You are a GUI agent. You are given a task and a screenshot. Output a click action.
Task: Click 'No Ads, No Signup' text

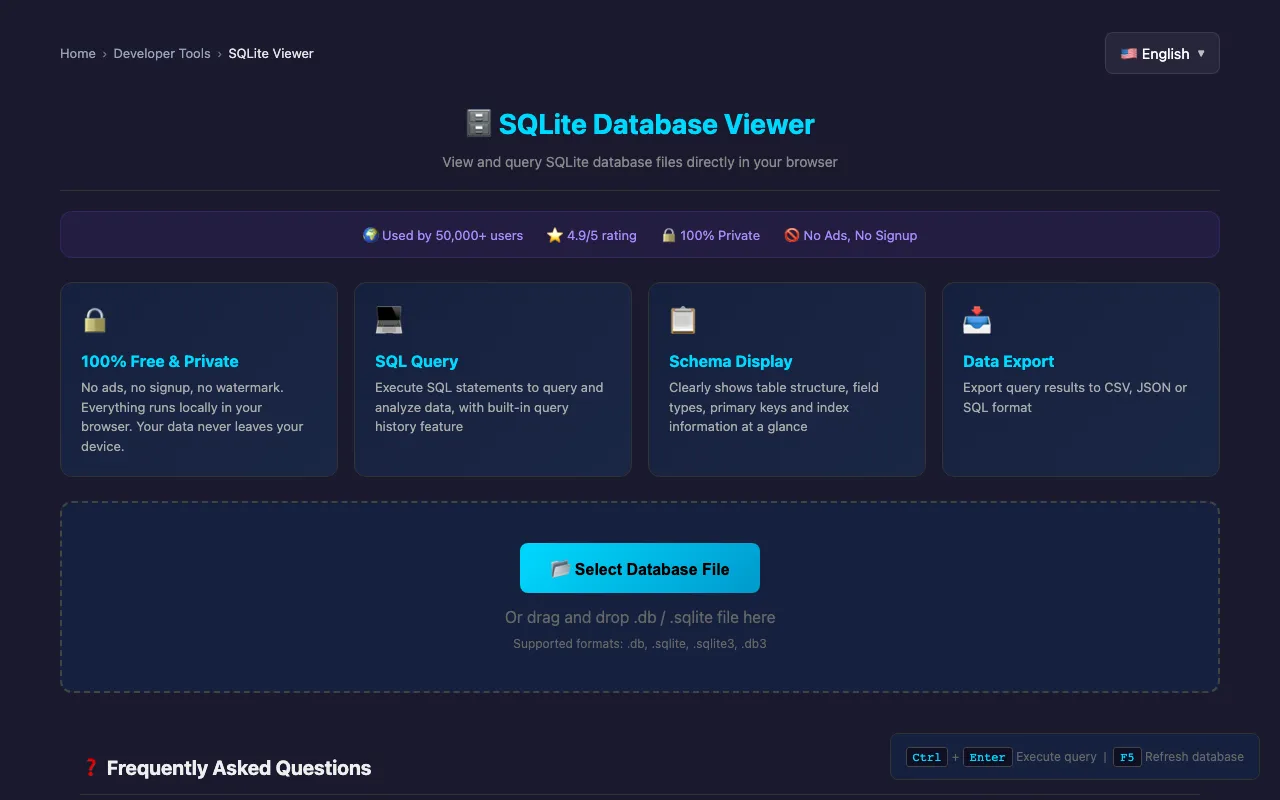tap(861, 236)
